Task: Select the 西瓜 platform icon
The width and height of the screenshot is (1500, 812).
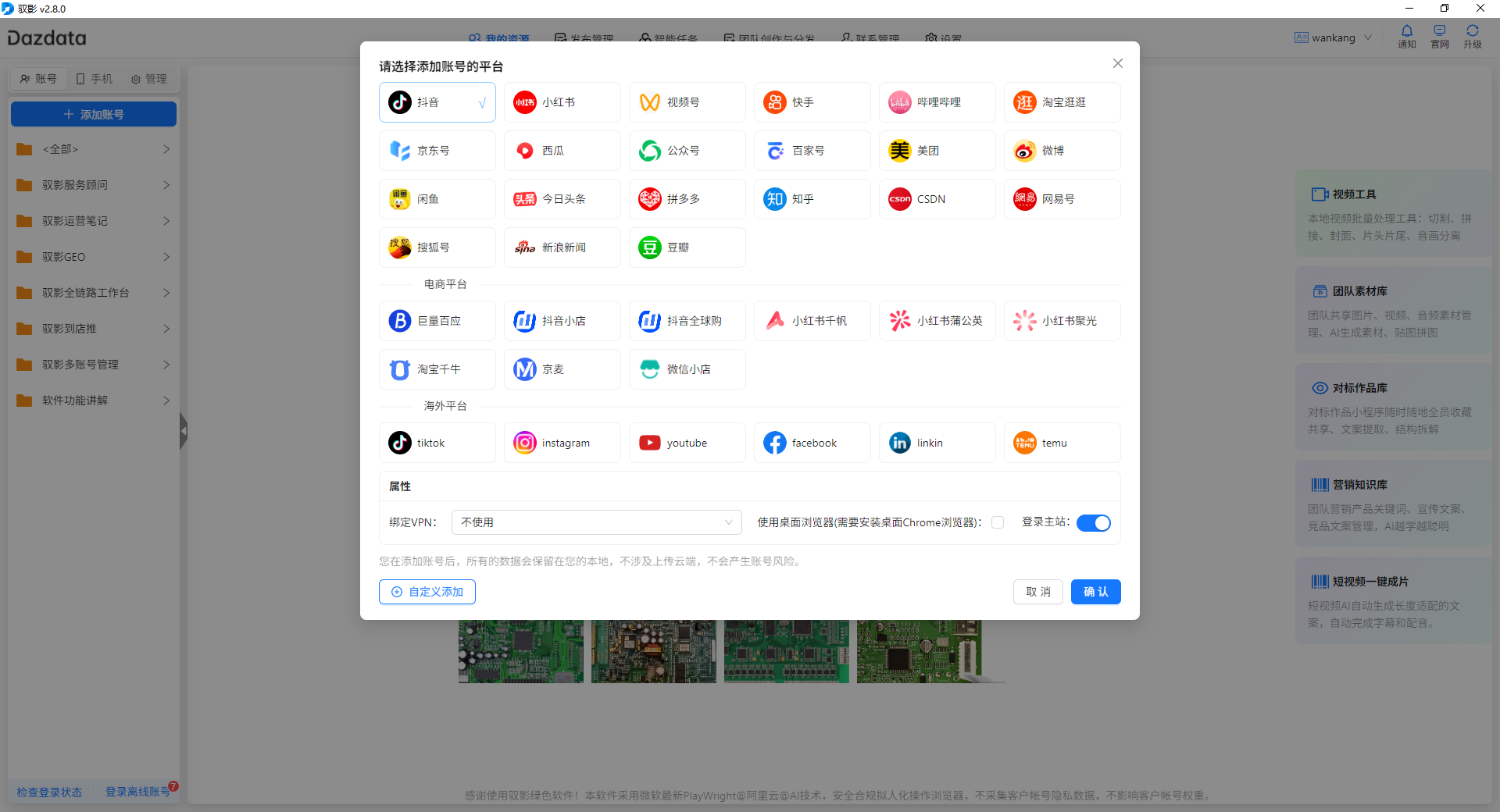Action: [525, 151]
